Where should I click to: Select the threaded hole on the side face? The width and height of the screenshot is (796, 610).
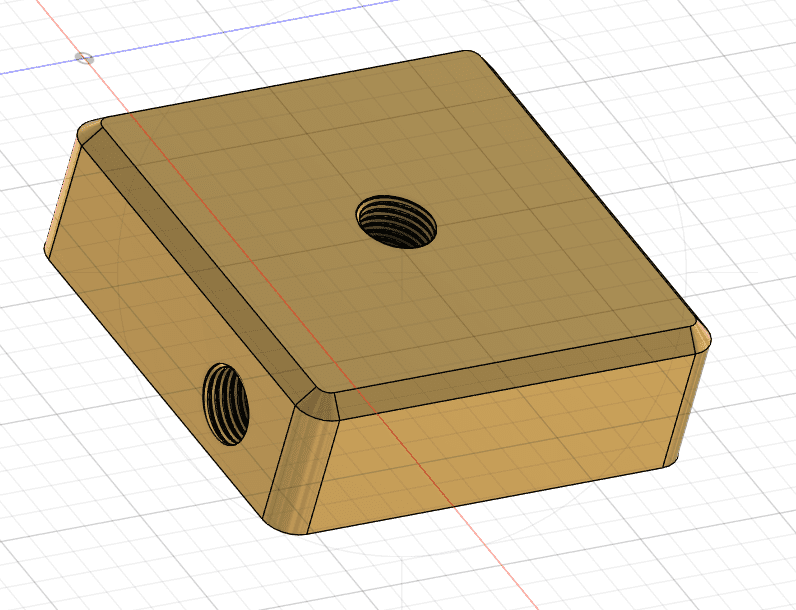coord(226,404)
